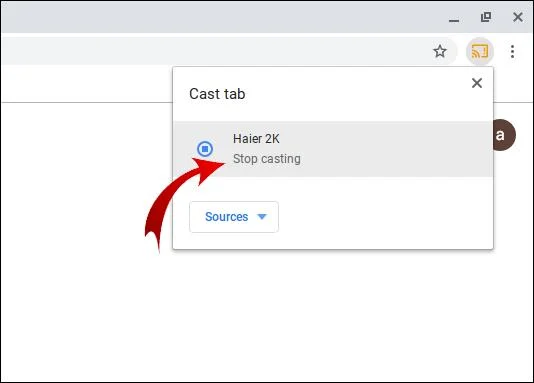
Task: Close the Cast tab popup
Action: pos(477,83)
